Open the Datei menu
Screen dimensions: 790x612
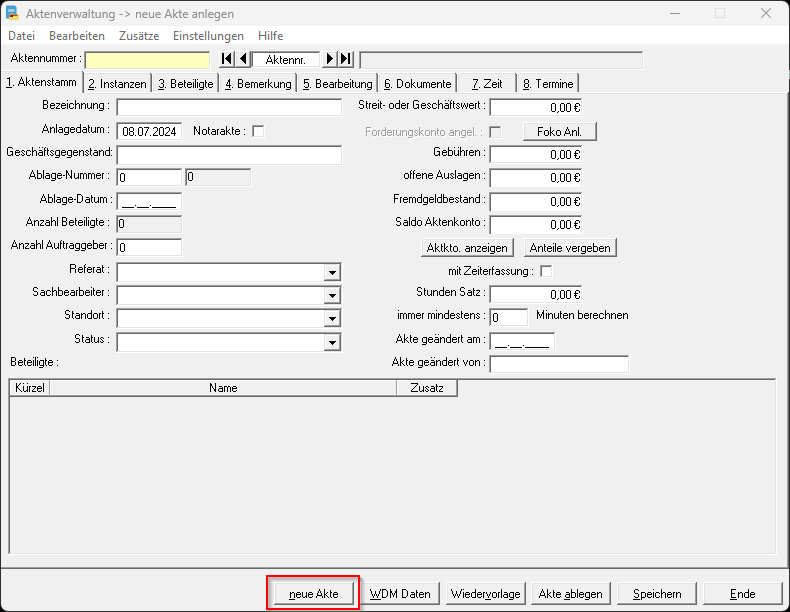coord(22,36)
